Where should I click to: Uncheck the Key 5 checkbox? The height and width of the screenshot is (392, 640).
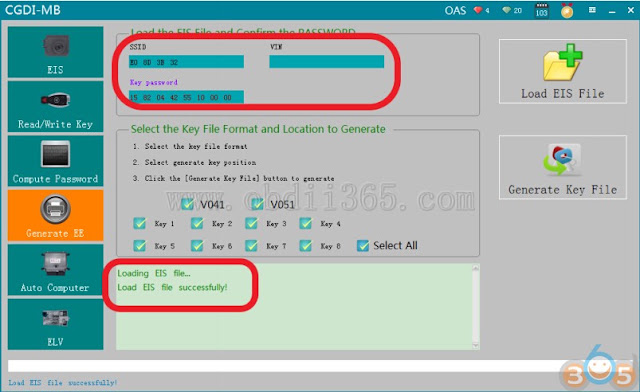(140, 245)
